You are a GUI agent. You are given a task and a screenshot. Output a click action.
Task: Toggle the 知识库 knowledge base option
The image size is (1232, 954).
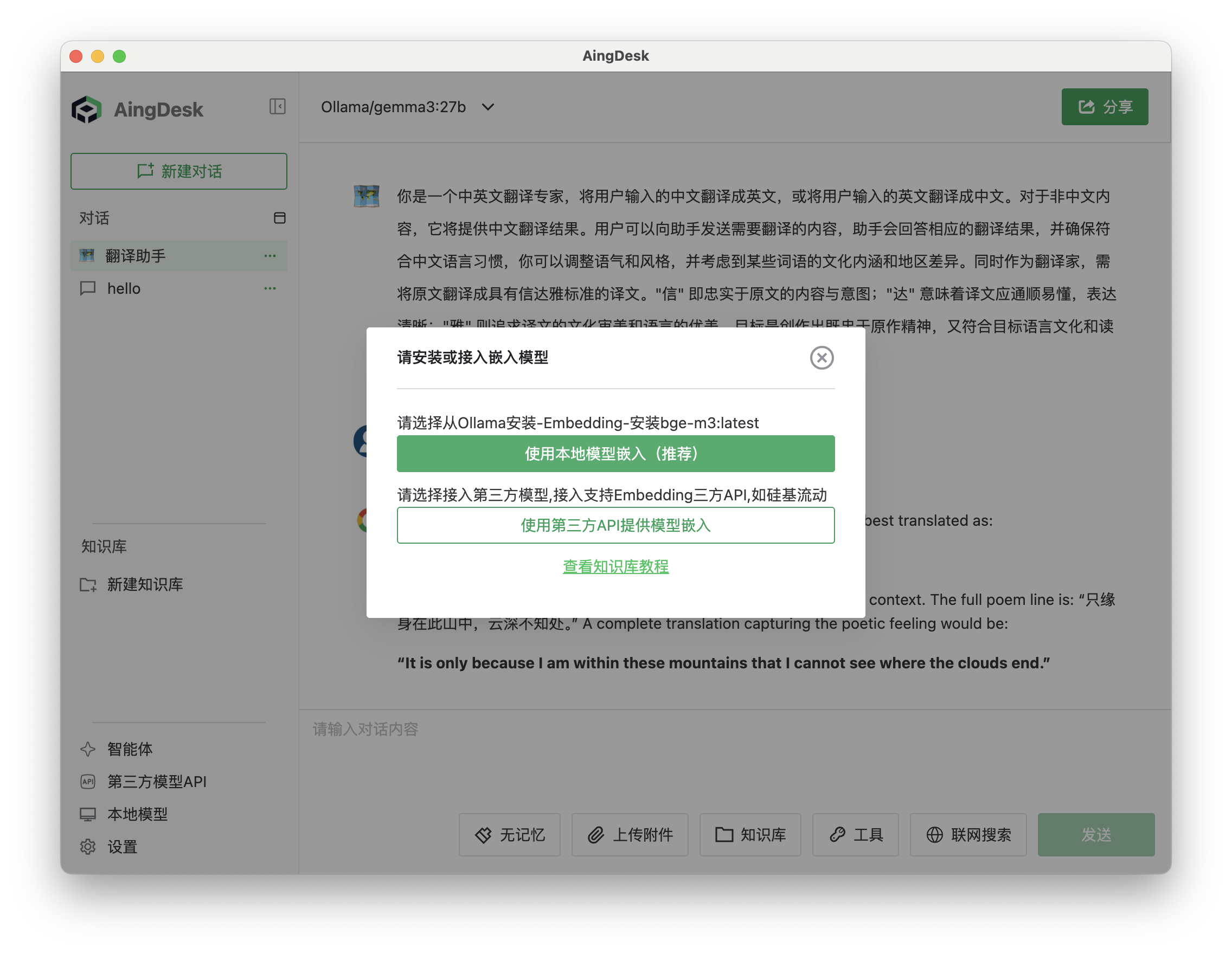coord(750,835)
